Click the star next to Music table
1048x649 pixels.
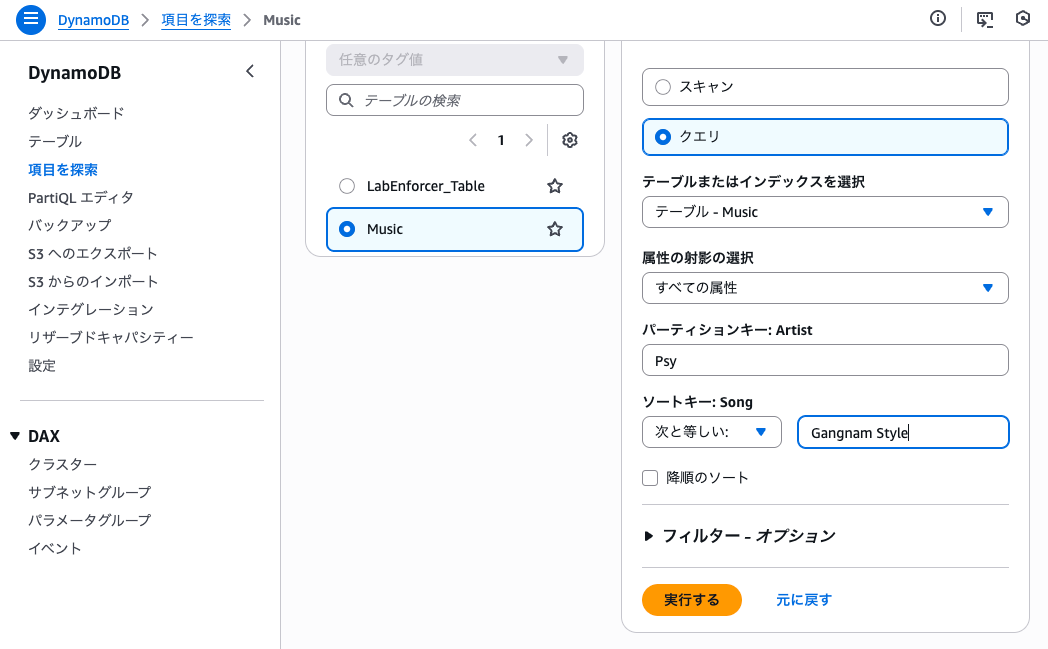[x=555, y=229]
